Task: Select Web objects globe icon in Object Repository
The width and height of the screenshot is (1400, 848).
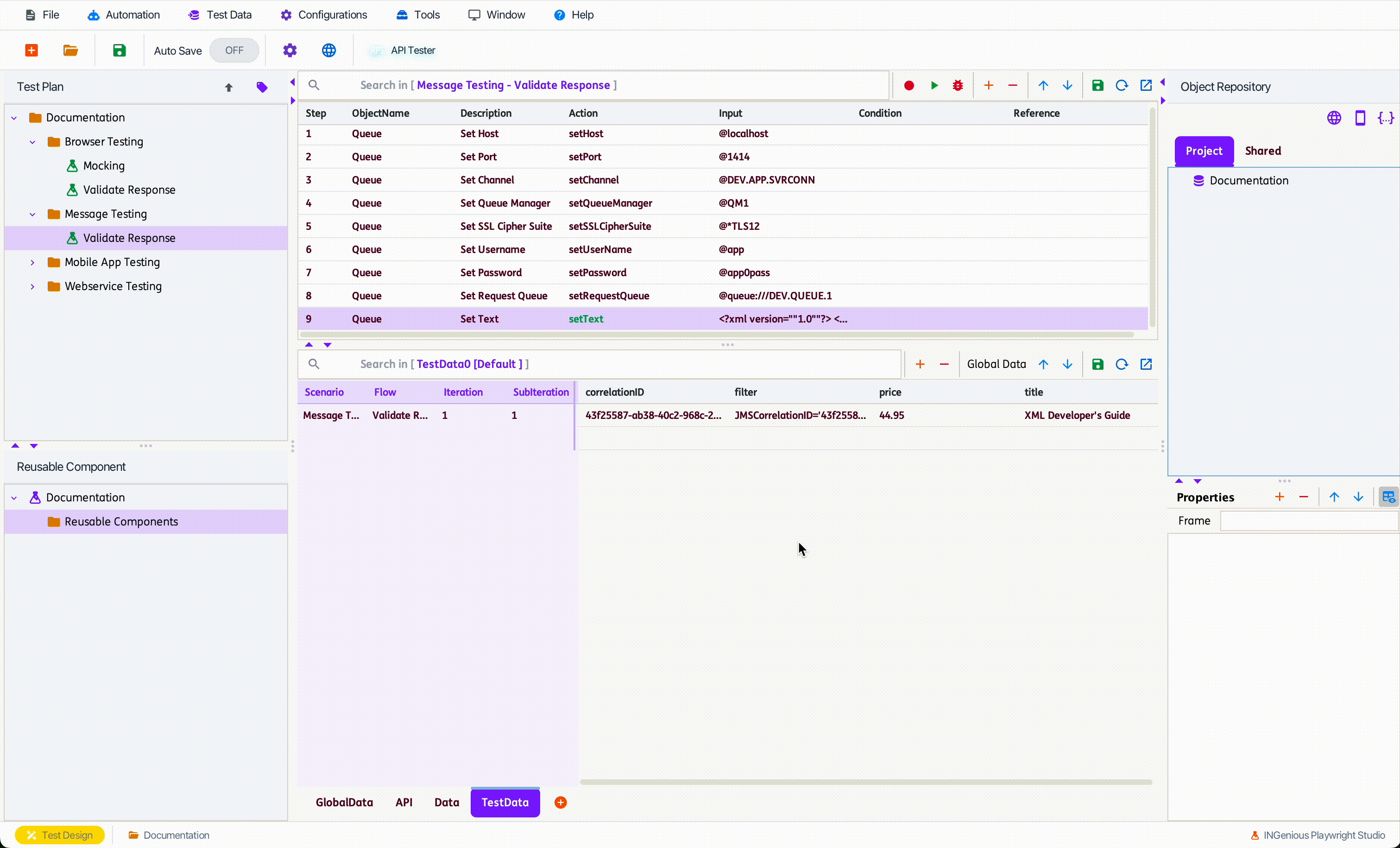Action: (x=1334, y=118)
